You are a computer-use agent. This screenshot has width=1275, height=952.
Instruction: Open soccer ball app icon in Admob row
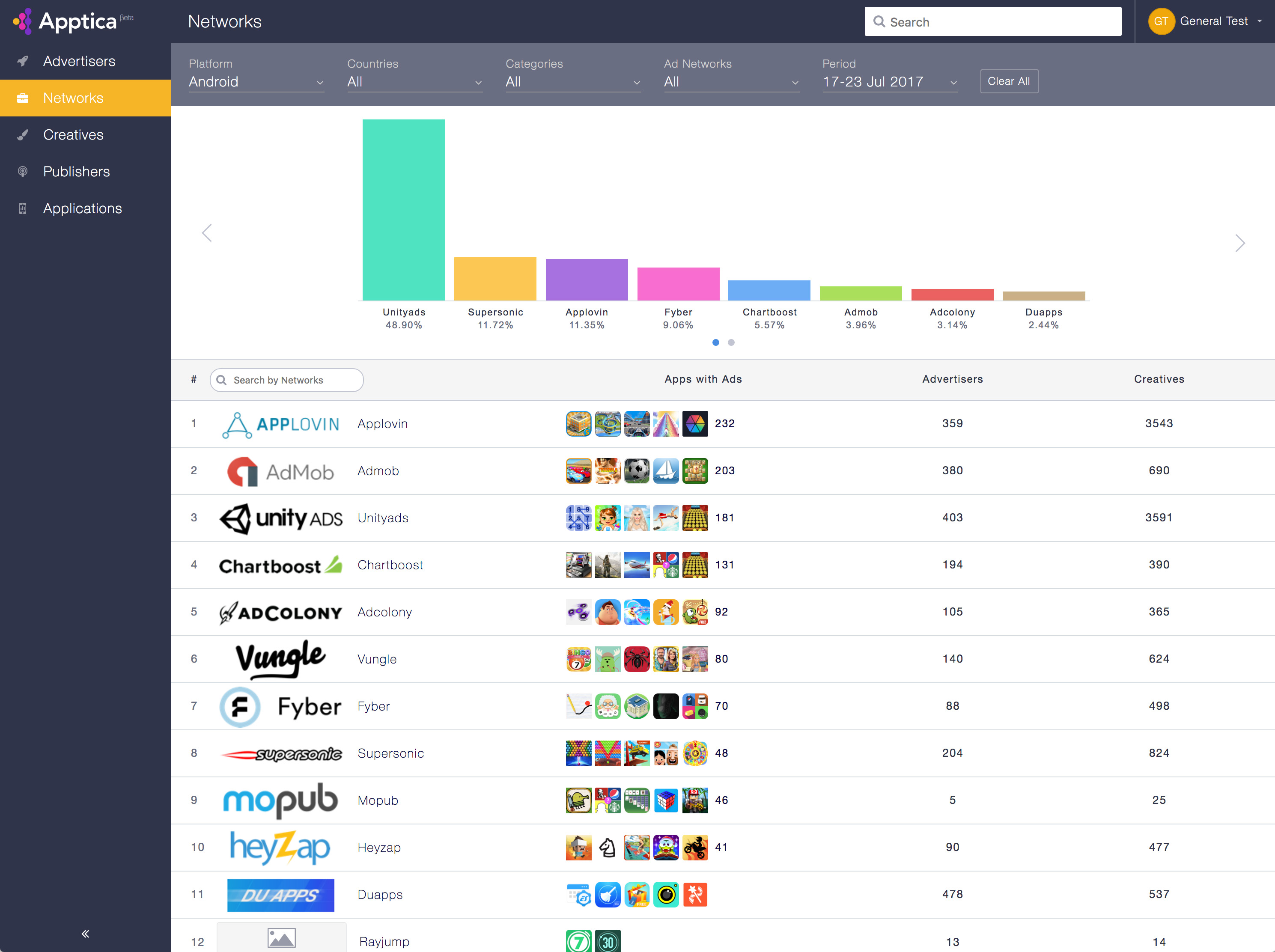[637, 471]
